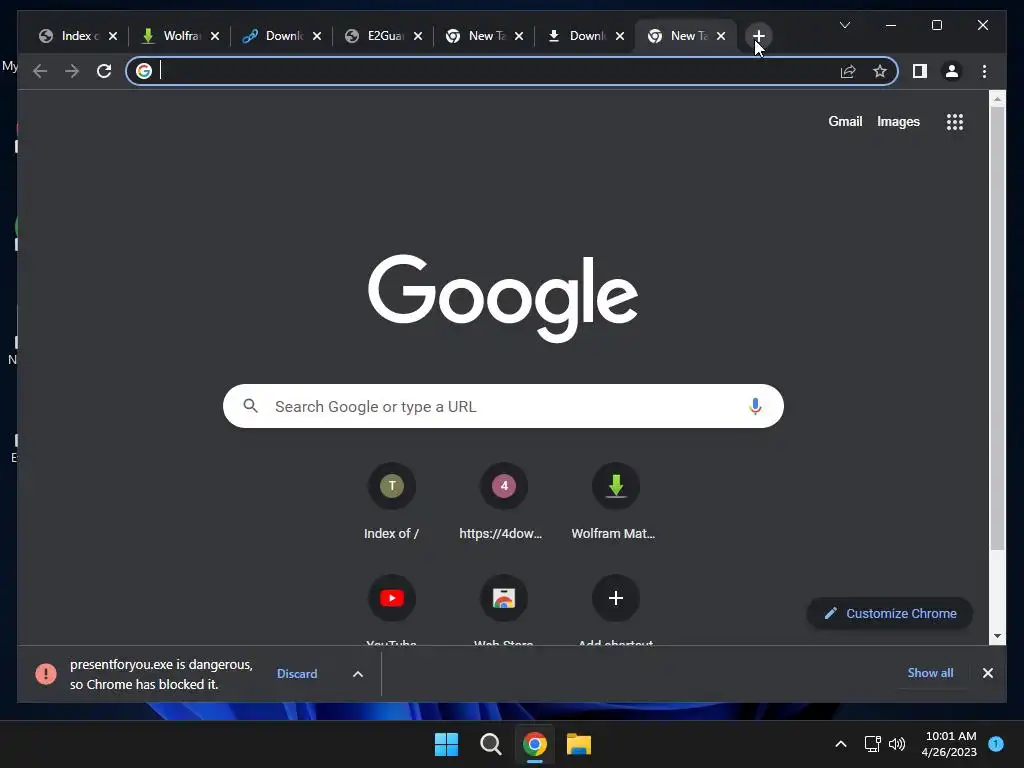Share this page icon in address bar
The image size is (1024, 768).
[x=848, y=71]
